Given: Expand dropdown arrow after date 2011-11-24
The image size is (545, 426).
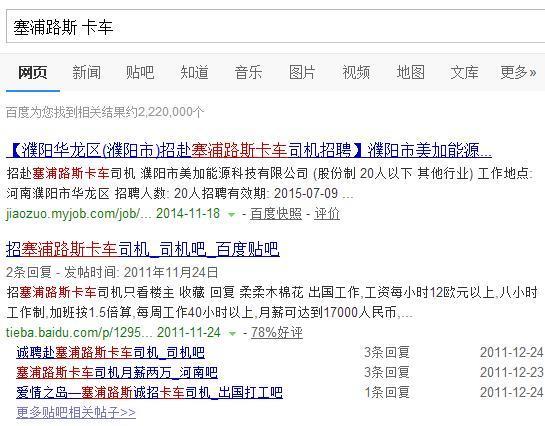Looking at the screenshot, I should (232, 334).
